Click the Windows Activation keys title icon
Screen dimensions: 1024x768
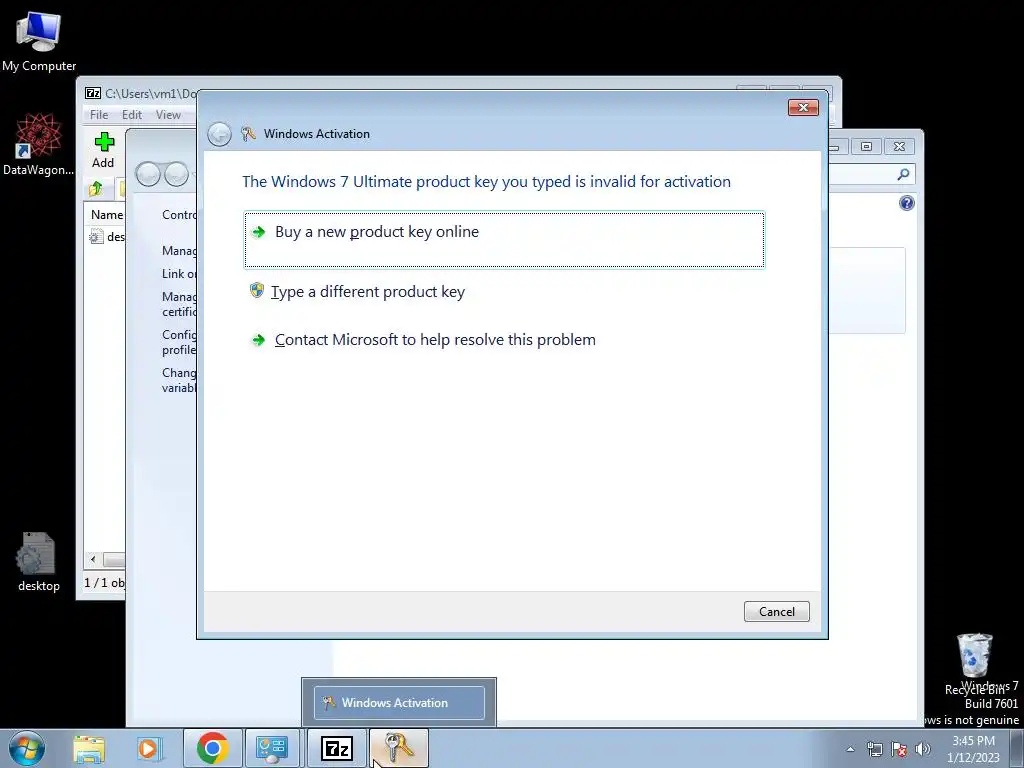(x=248, y=134)
